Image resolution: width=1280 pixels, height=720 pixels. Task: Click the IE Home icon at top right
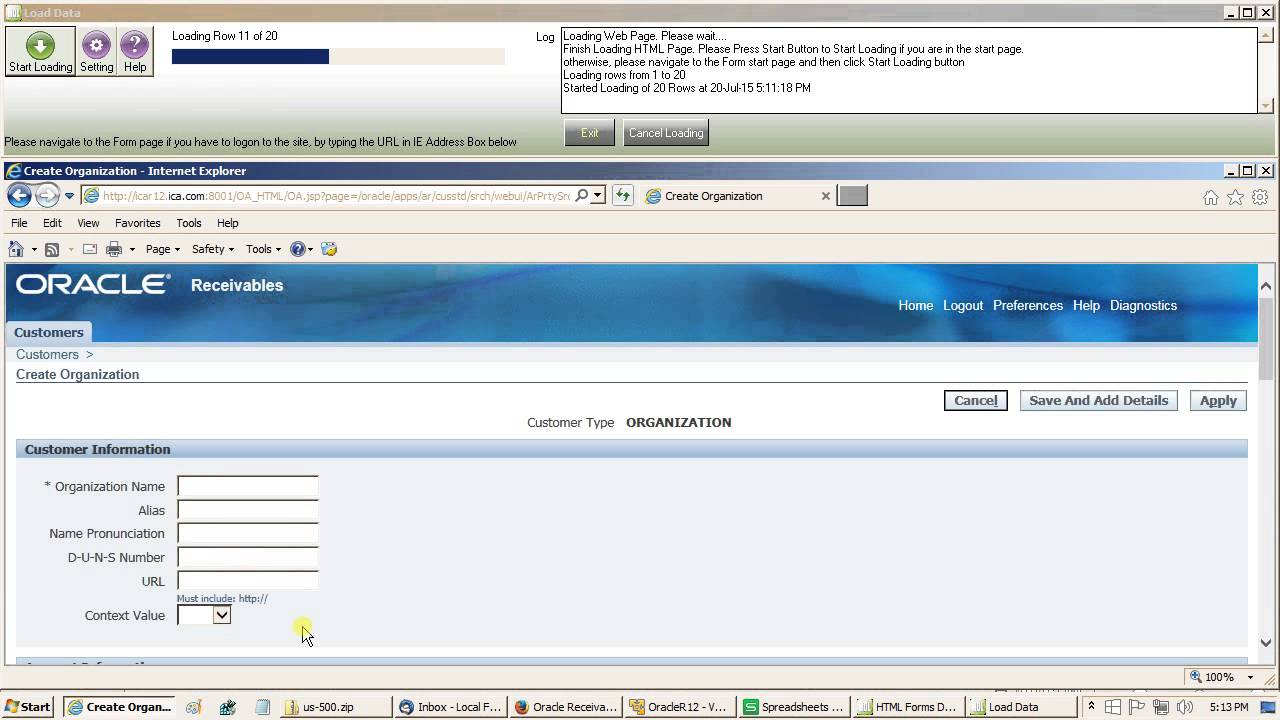tap(1211, 198)
